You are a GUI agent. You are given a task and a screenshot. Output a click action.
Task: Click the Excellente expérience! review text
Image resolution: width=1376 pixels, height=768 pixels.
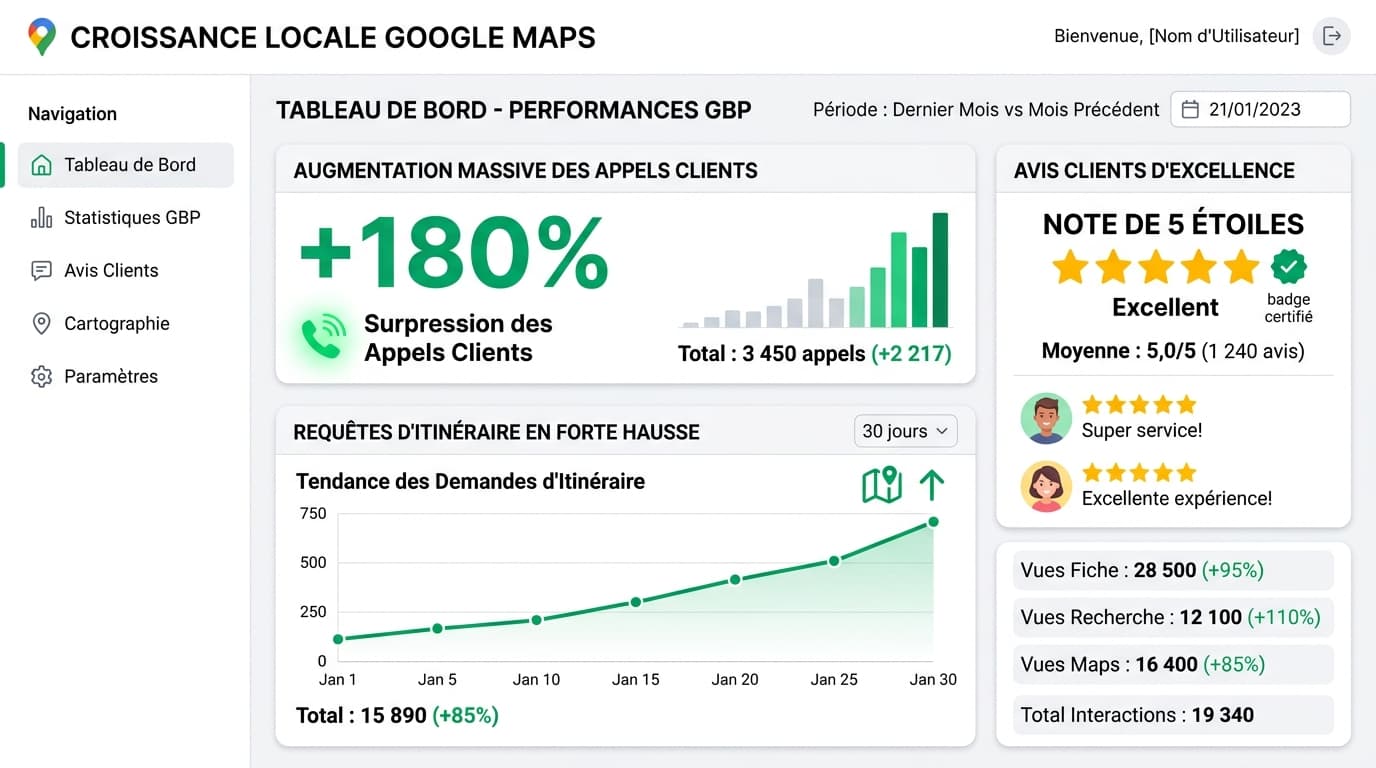point(1177,498)
